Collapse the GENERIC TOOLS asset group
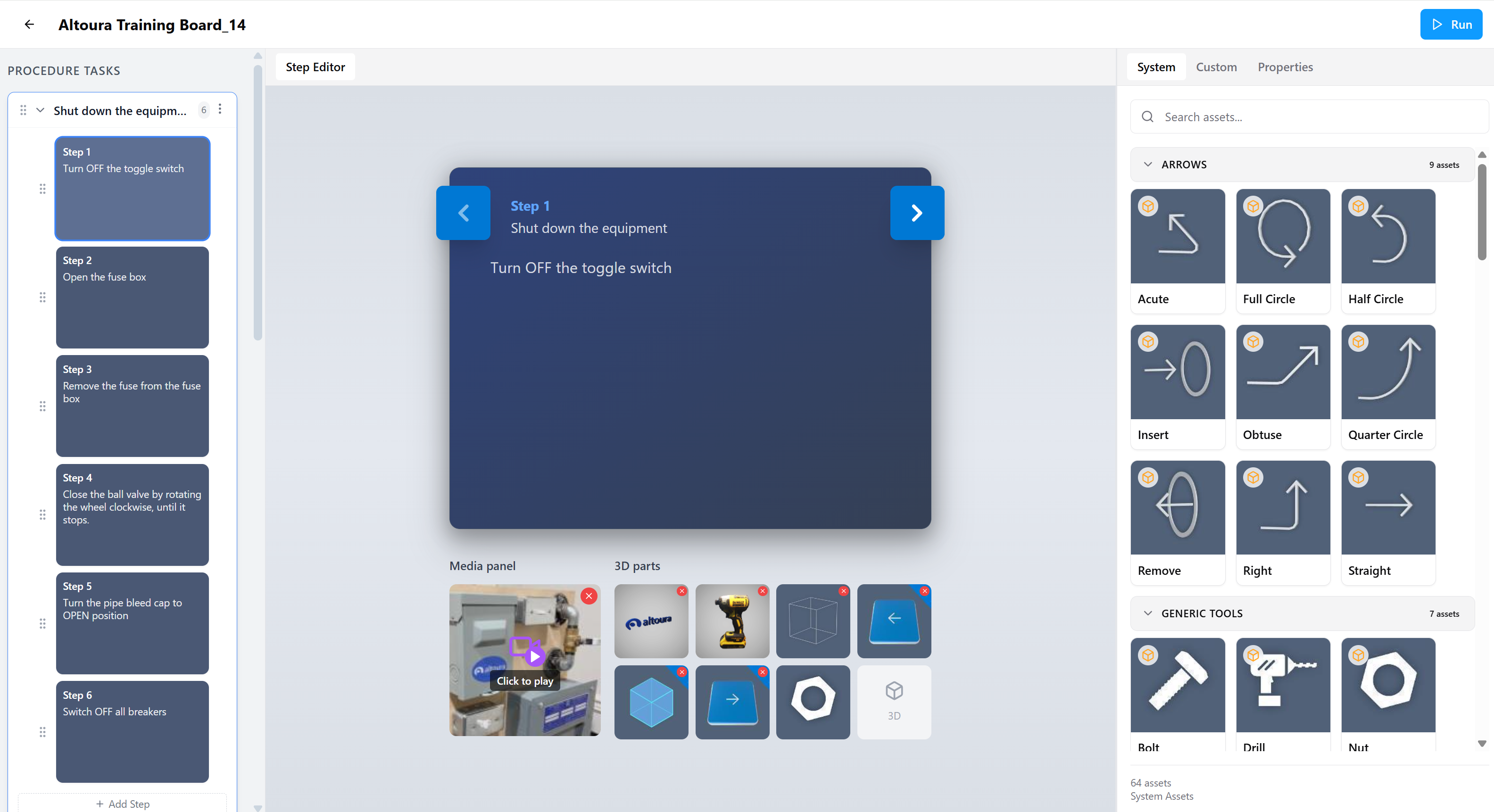Image resolution: width=1494 pixels, height=812 pixels. [x=1147, y=613]
